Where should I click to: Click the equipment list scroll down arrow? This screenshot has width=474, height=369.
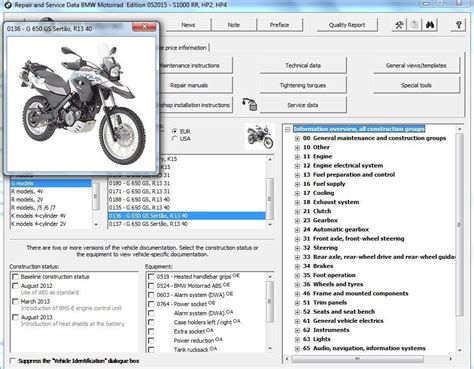tap(270, 349)
